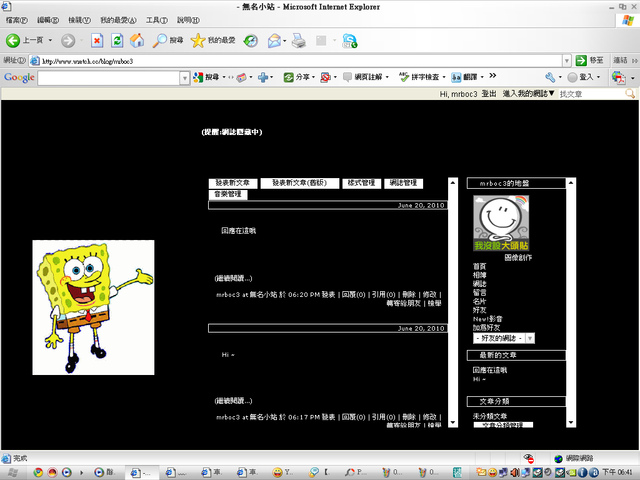
Task: Click the SpongeBob image
Action: tap(93, 307)
